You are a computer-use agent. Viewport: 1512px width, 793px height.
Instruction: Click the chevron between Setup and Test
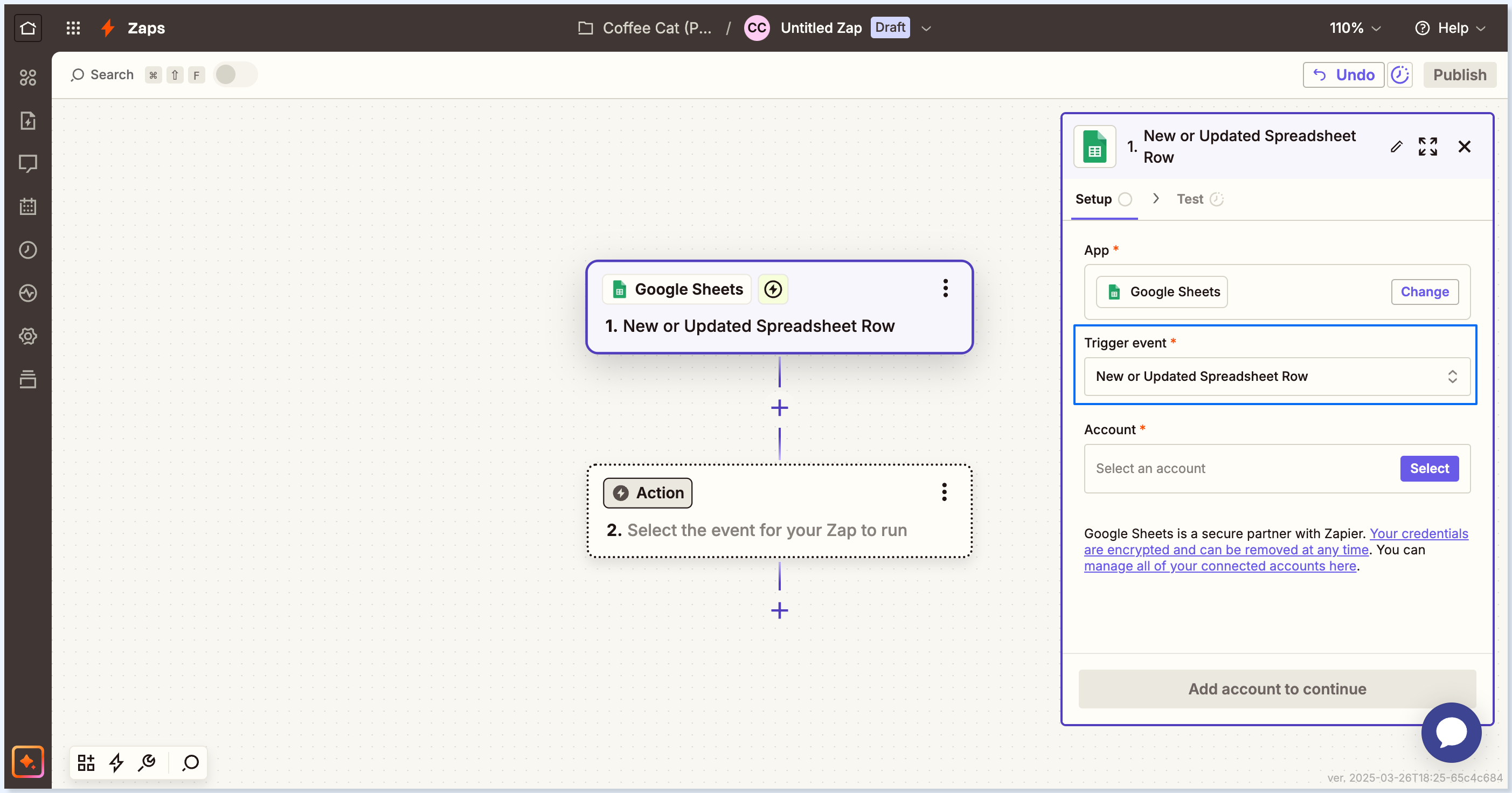coord(1155,198)
